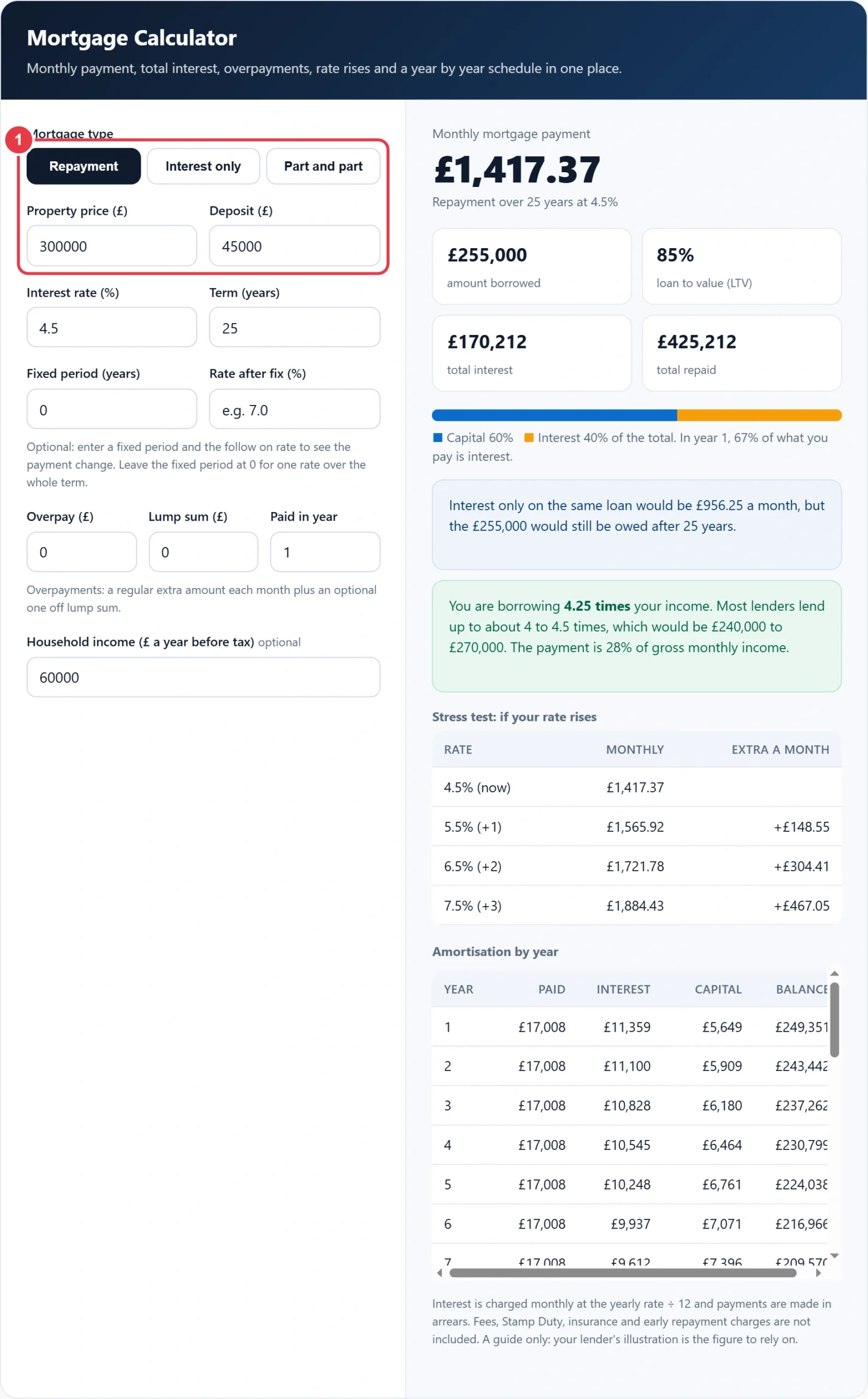This screenshot has height=1399, width=868.
Task: Switch mortgage type to Interest only
Action: point(203,166)
